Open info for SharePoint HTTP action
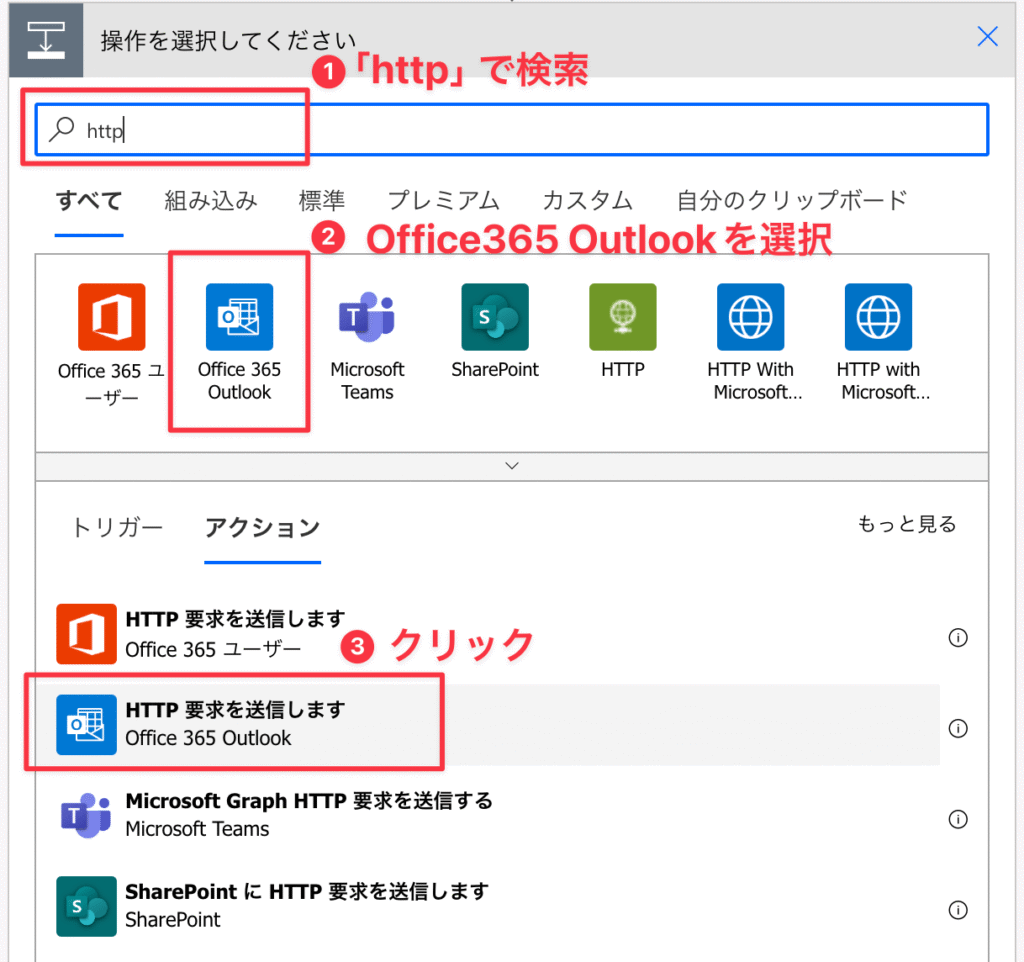The height and width of the screenshot is (962, 1024). click(958, 910)
